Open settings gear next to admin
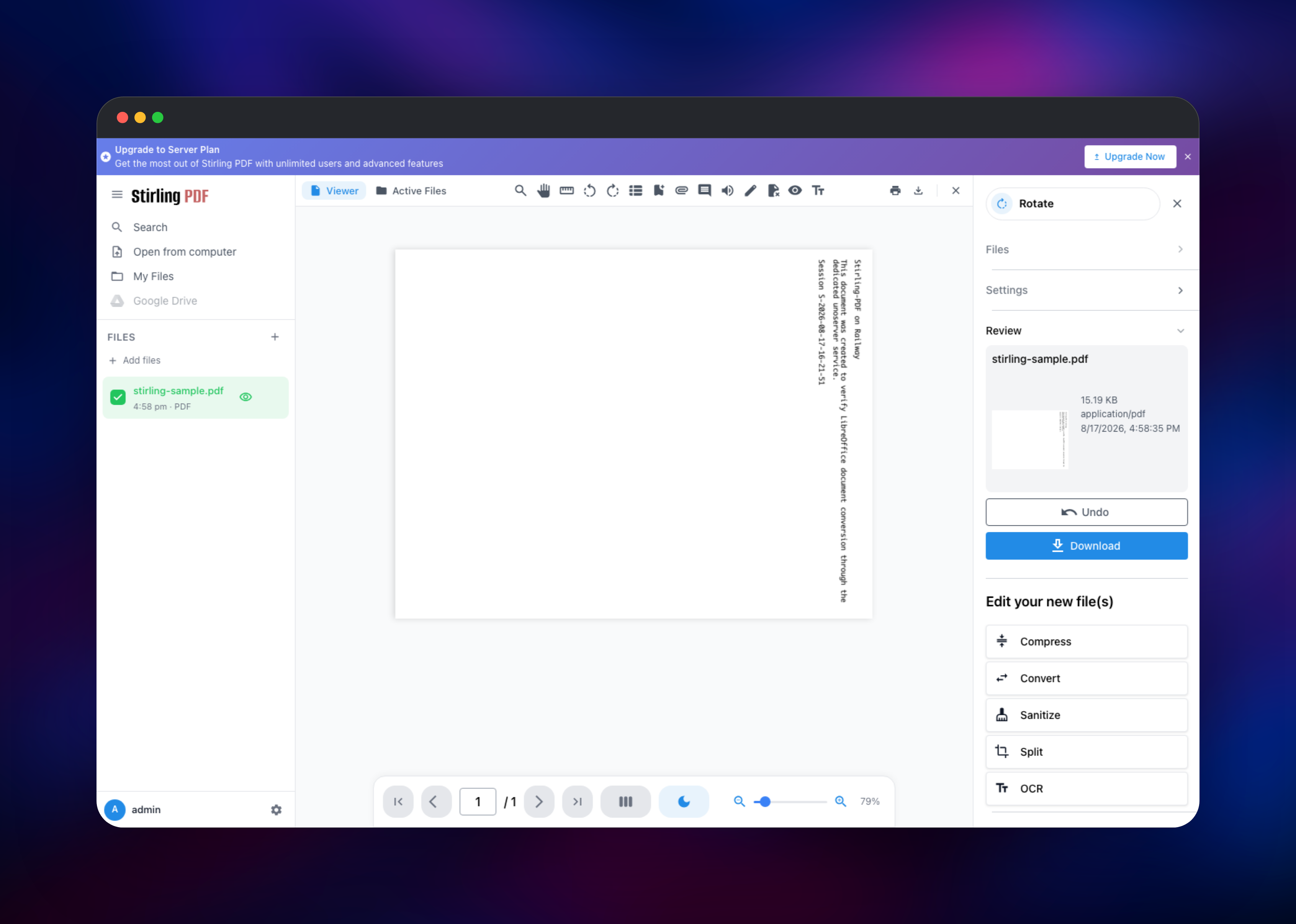This screenshot has height=924, width=1296. [x=277, y=809]
